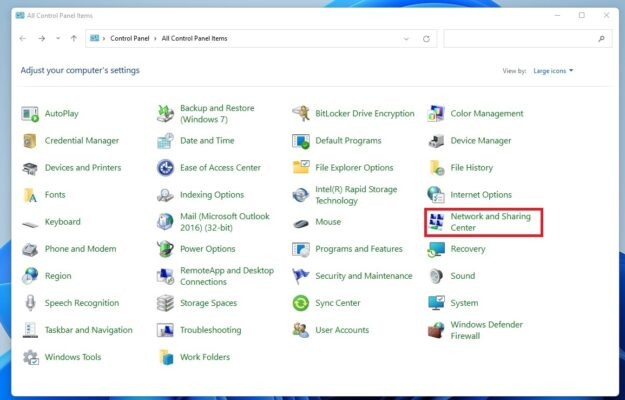Open the Recovery icon
625x400 pixels.
(x=436, y=249)
